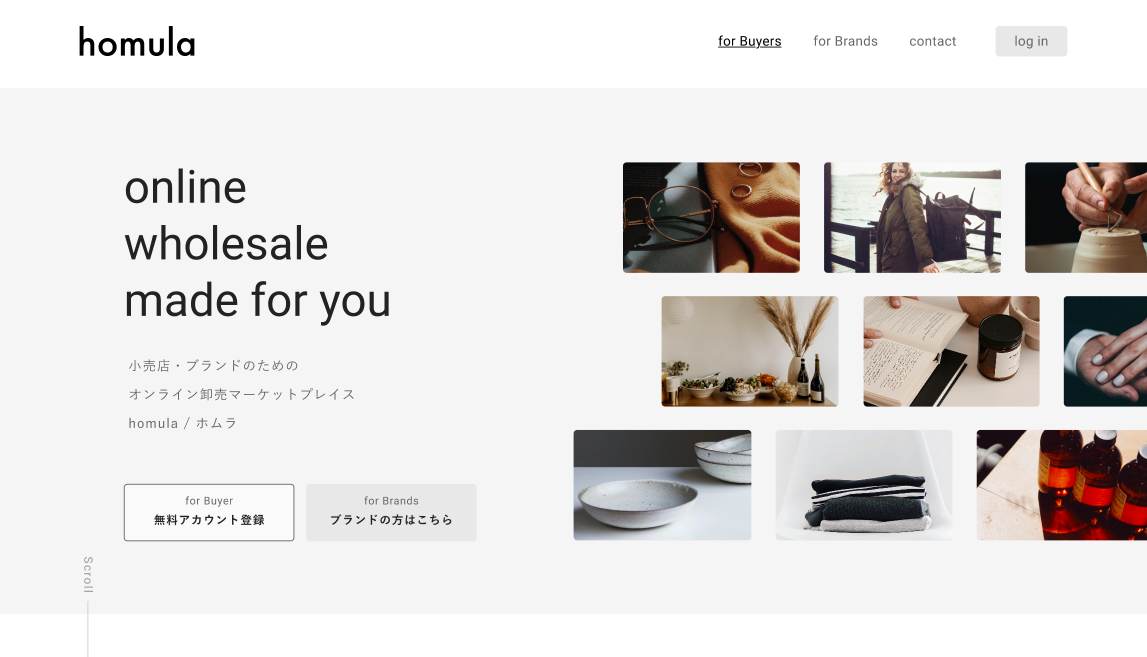1147x657 pixels.
Task: Click the clasped hands photo
Action: (1105, 351)
